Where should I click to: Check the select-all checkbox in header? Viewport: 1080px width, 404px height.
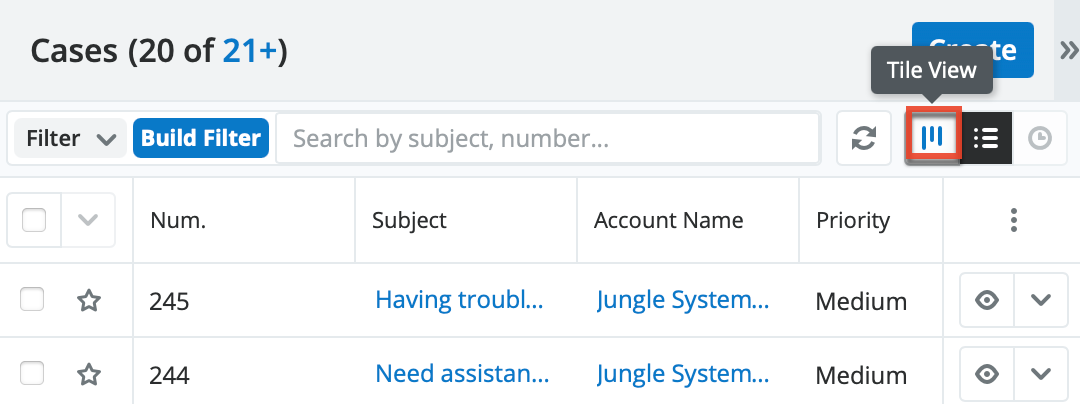pos(34,220)
